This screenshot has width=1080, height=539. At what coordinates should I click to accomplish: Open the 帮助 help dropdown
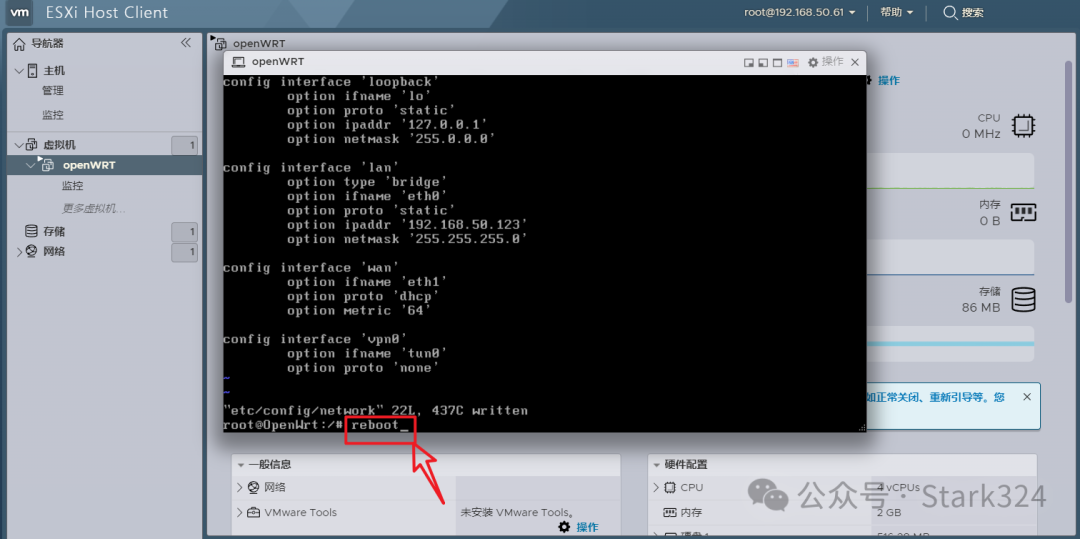(896, 12)
